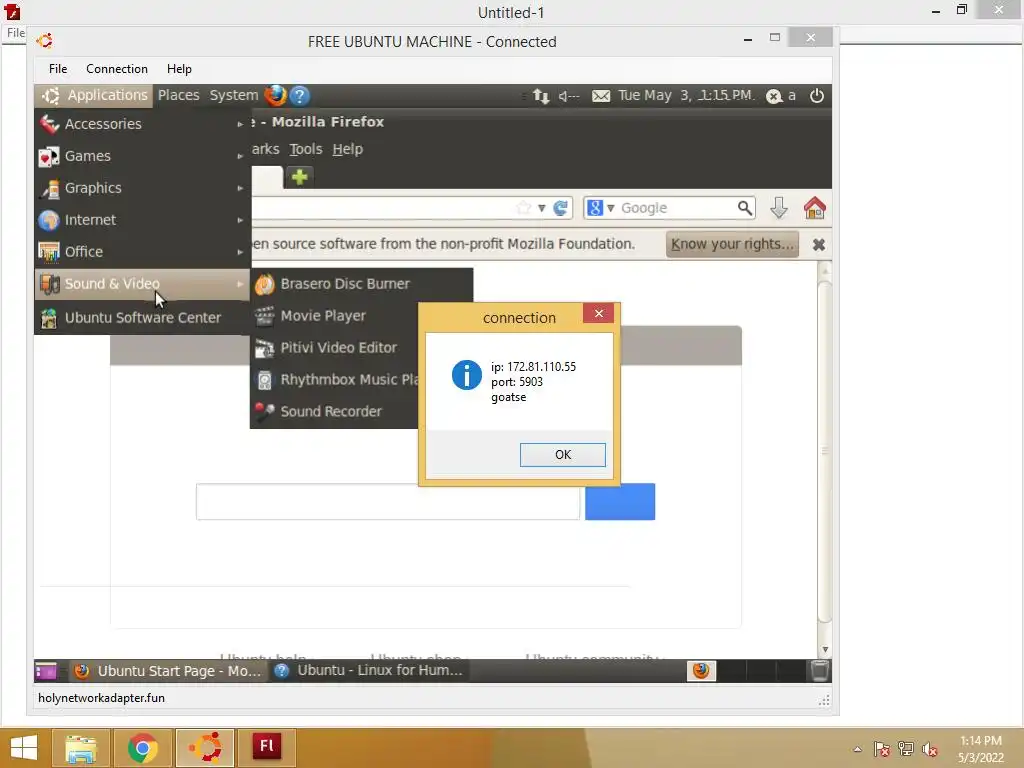Screen dimensions: 1024x768
Task: Show hidden system tray icons
Action: click(x=857, y=750)
